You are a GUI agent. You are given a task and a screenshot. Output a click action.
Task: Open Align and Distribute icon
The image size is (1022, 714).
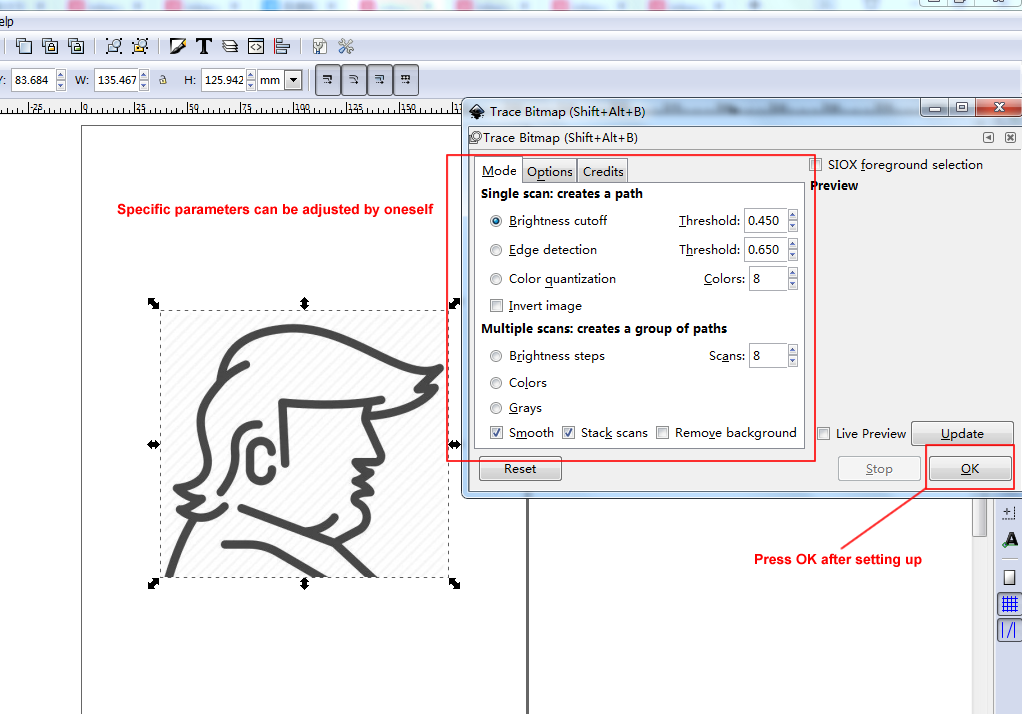pyautogui.click(x=282, y=46)
